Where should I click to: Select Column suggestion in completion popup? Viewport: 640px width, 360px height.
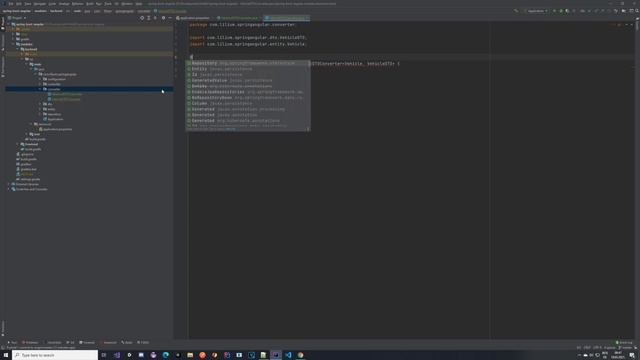point(248,103)
